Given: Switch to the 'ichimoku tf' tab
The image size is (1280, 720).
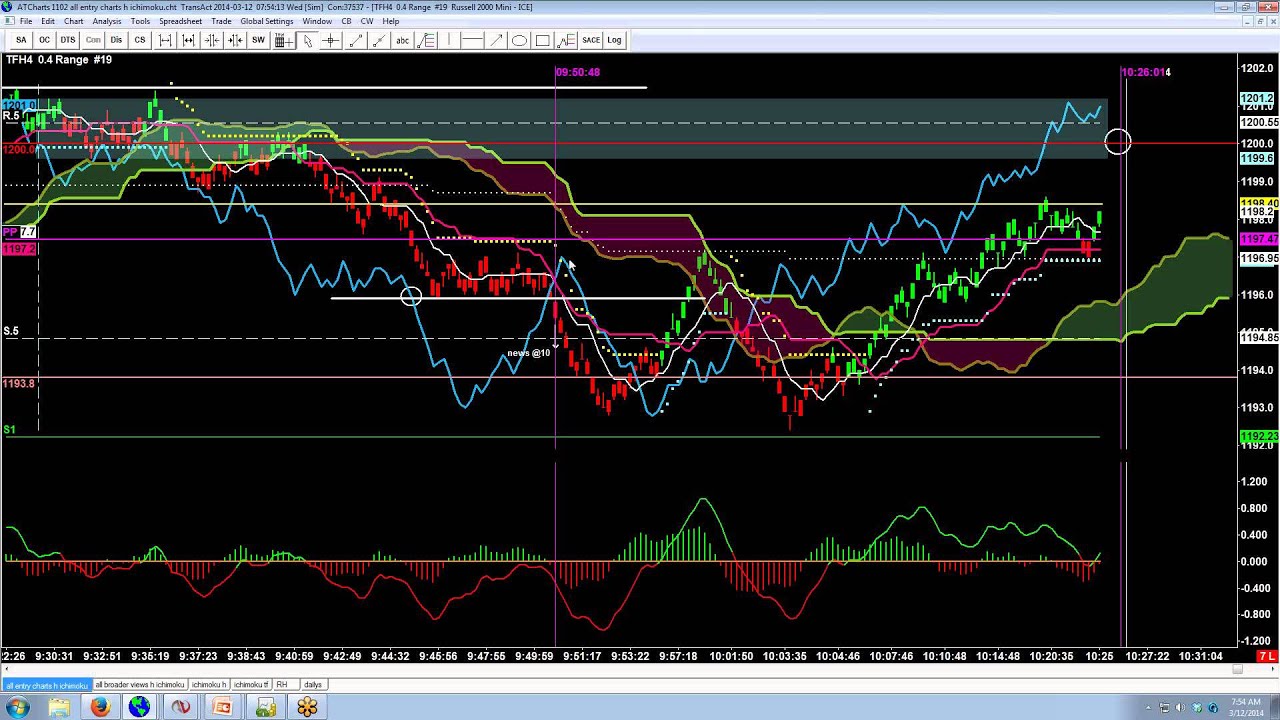Looking at the screenshot, I should click(x=250, y=685).
